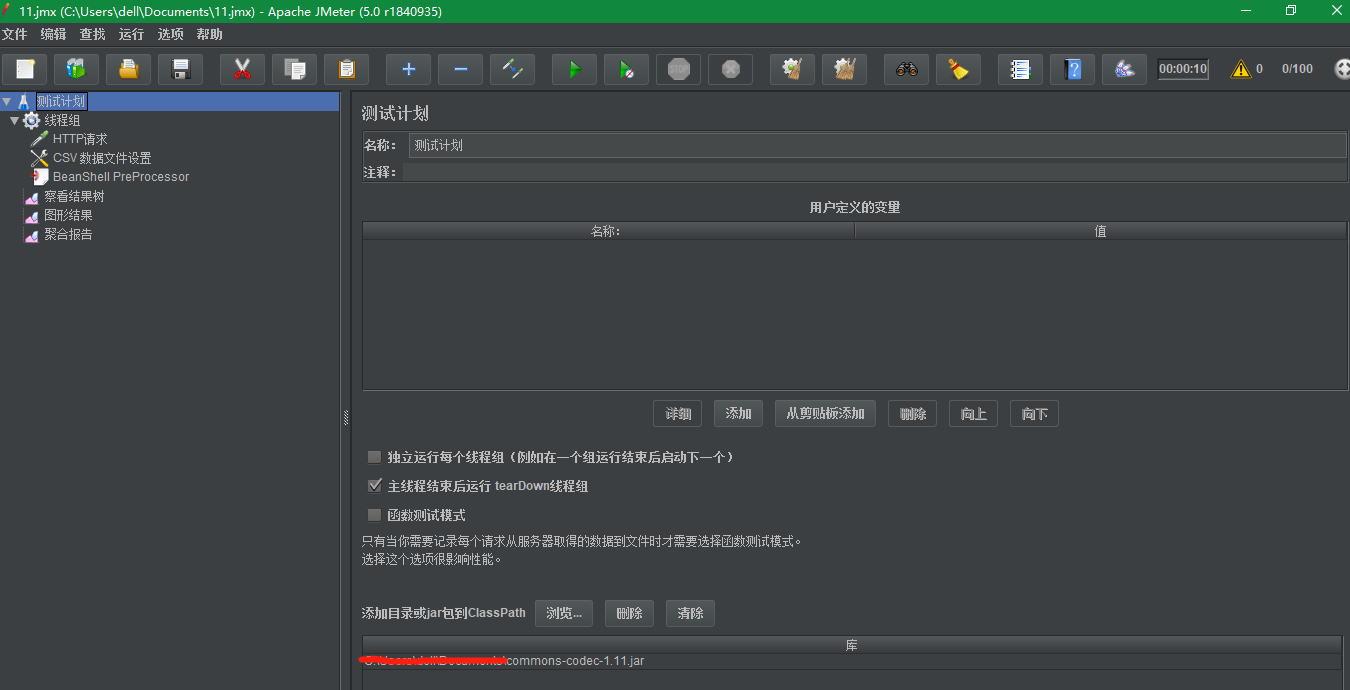Click the remote engines icon after 0/100
Image resolution: width=1350 pixels, height=690 pixels.
[1342, 69]
